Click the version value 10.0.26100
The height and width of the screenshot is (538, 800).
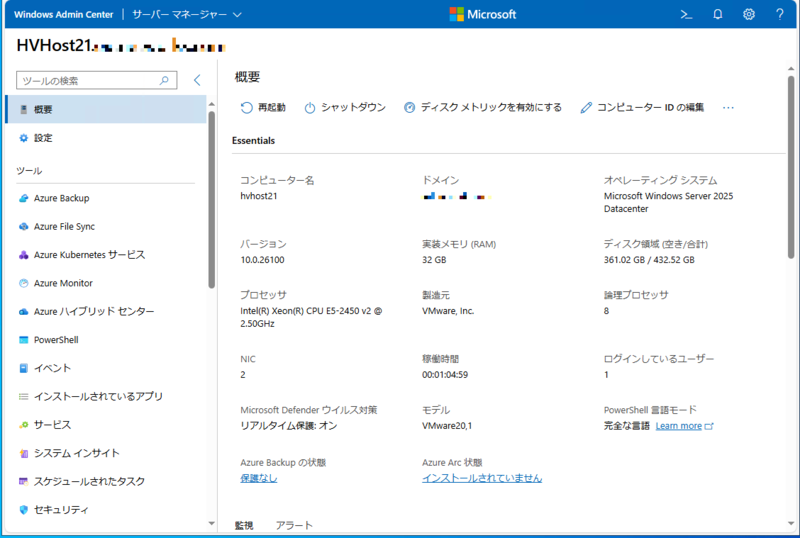tap(262, 260)
